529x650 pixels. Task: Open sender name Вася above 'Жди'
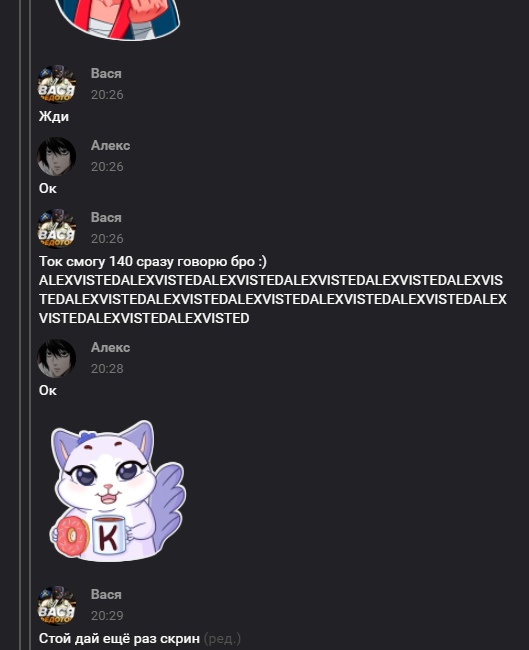pyautogui.click(x=106, y=73)
